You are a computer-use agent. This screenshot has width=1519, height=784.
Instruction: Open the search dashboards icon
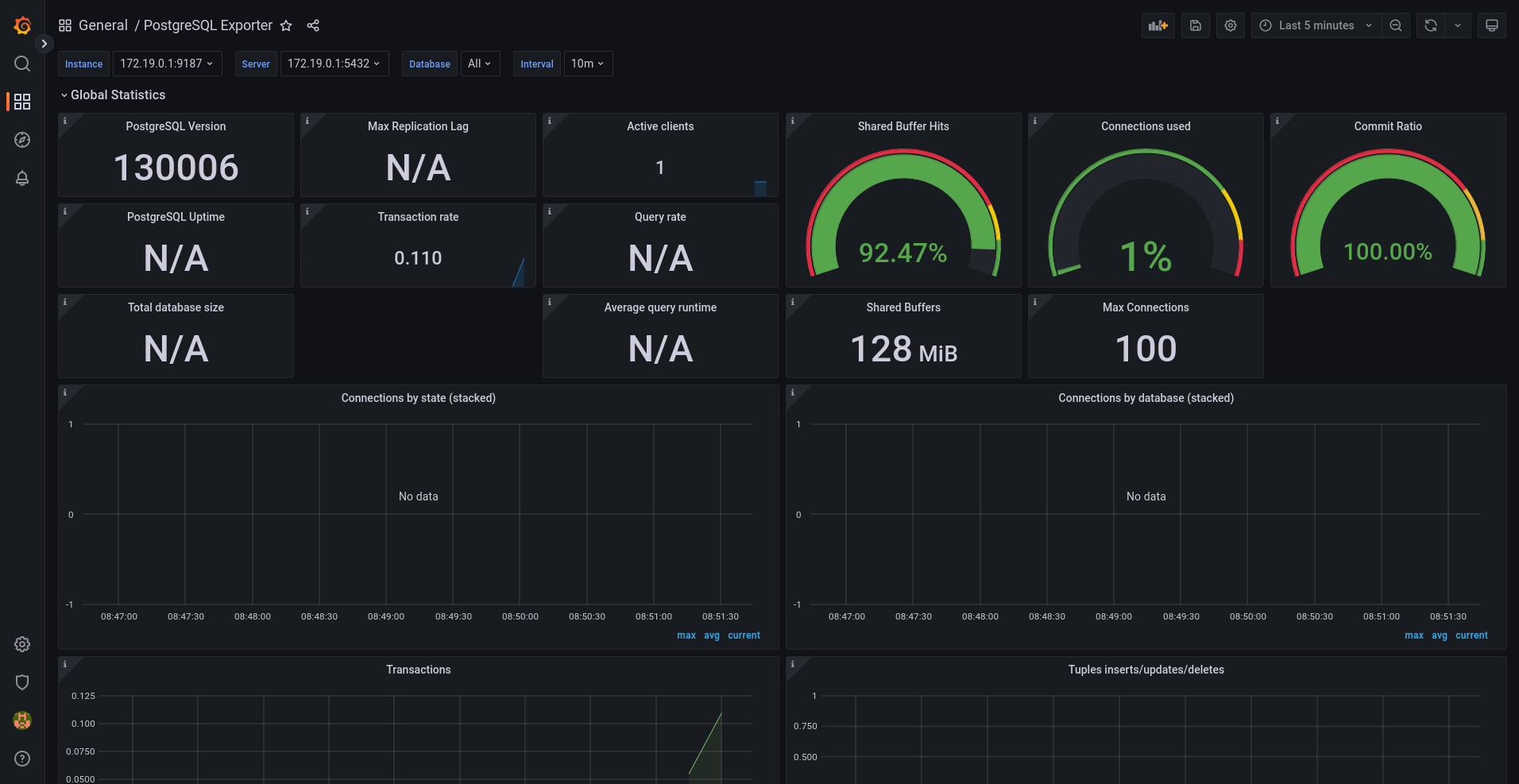tap(22, 64)
